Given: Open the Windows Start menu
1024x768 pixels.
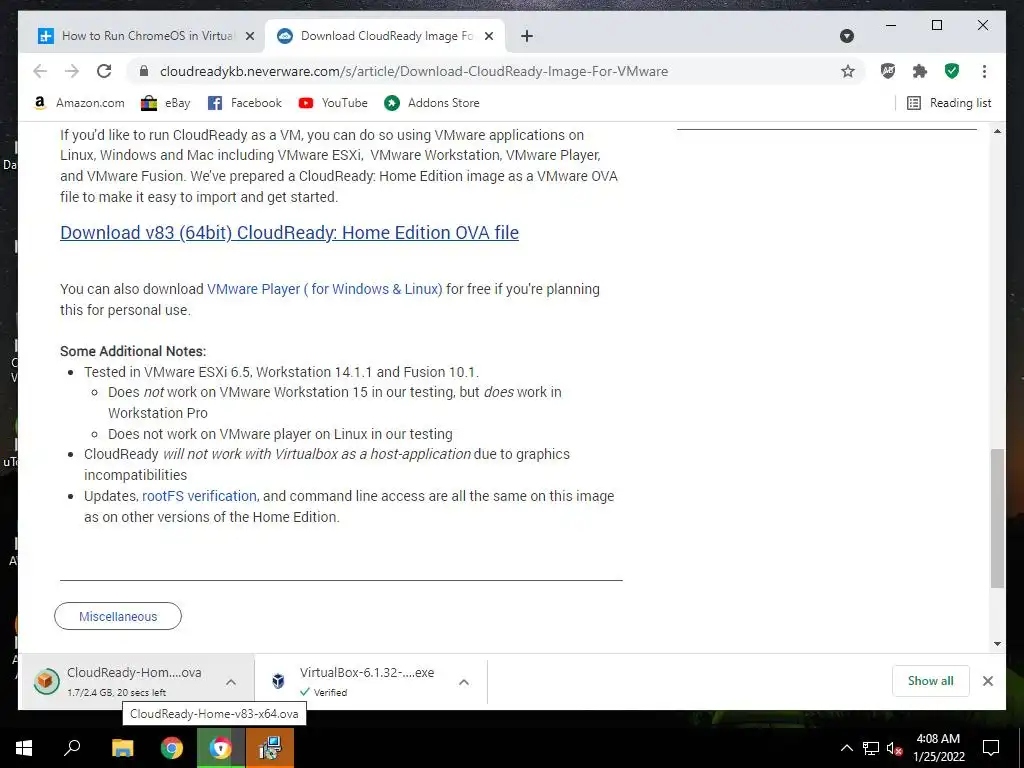Looking at the screenshot, I should pos(24,748).
